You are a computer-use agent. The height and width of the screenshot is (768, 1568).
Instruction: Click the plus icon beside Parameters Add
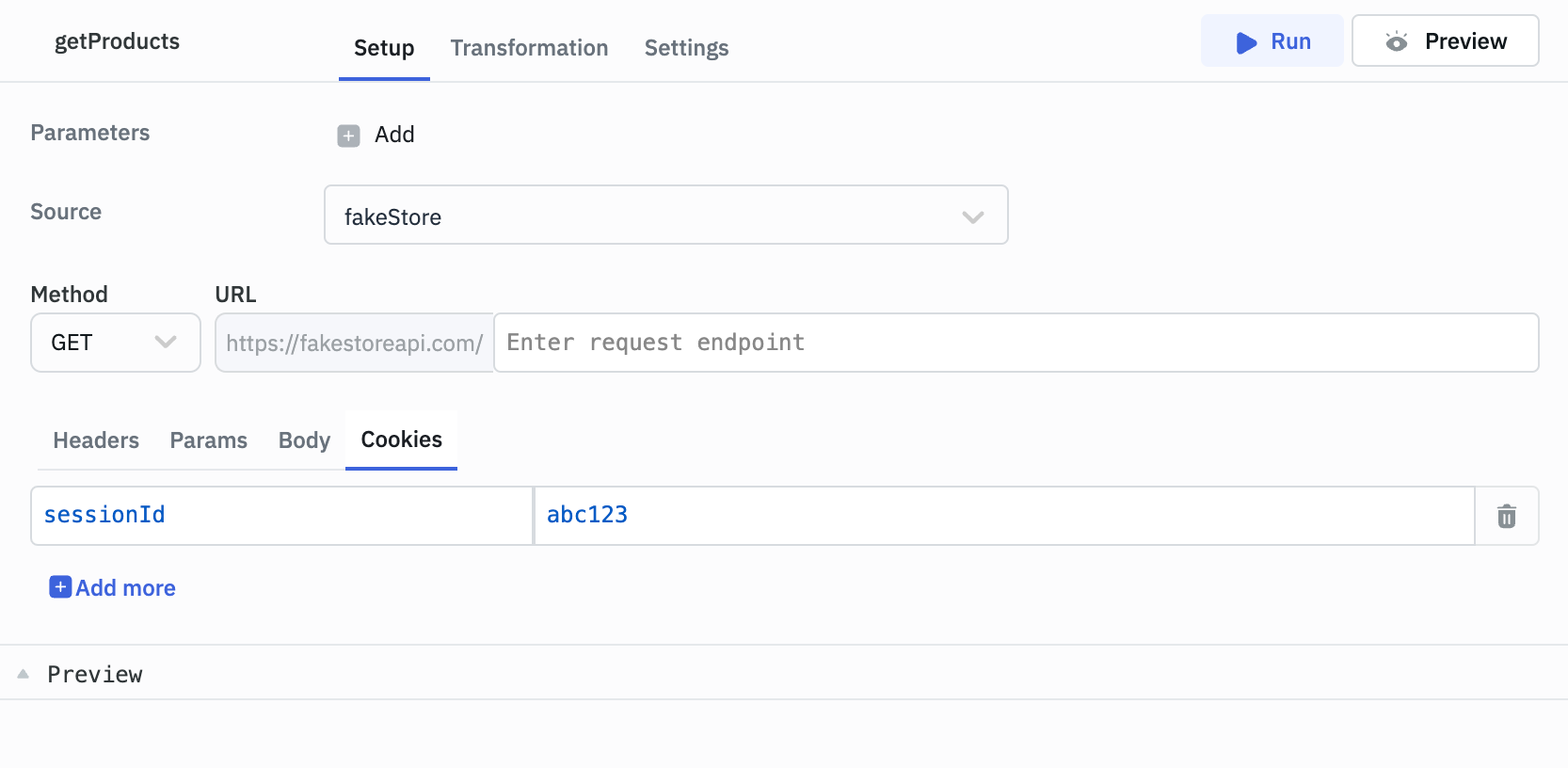(x=348, y=136)
